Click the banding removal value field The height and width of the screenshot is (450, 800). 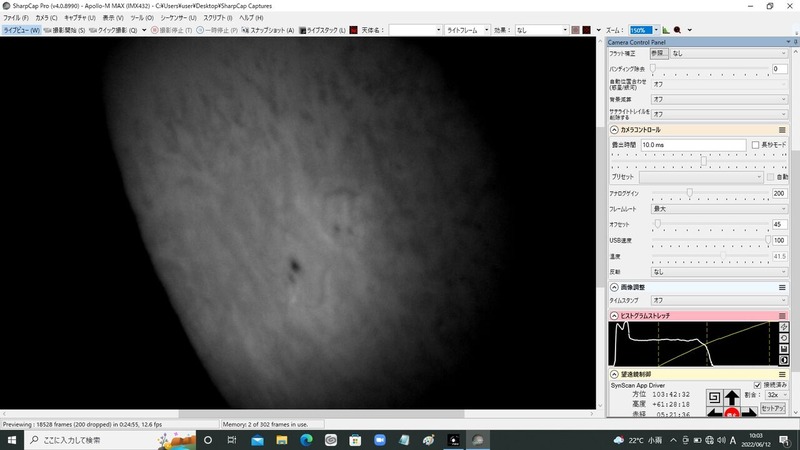(x=779, y=69)
